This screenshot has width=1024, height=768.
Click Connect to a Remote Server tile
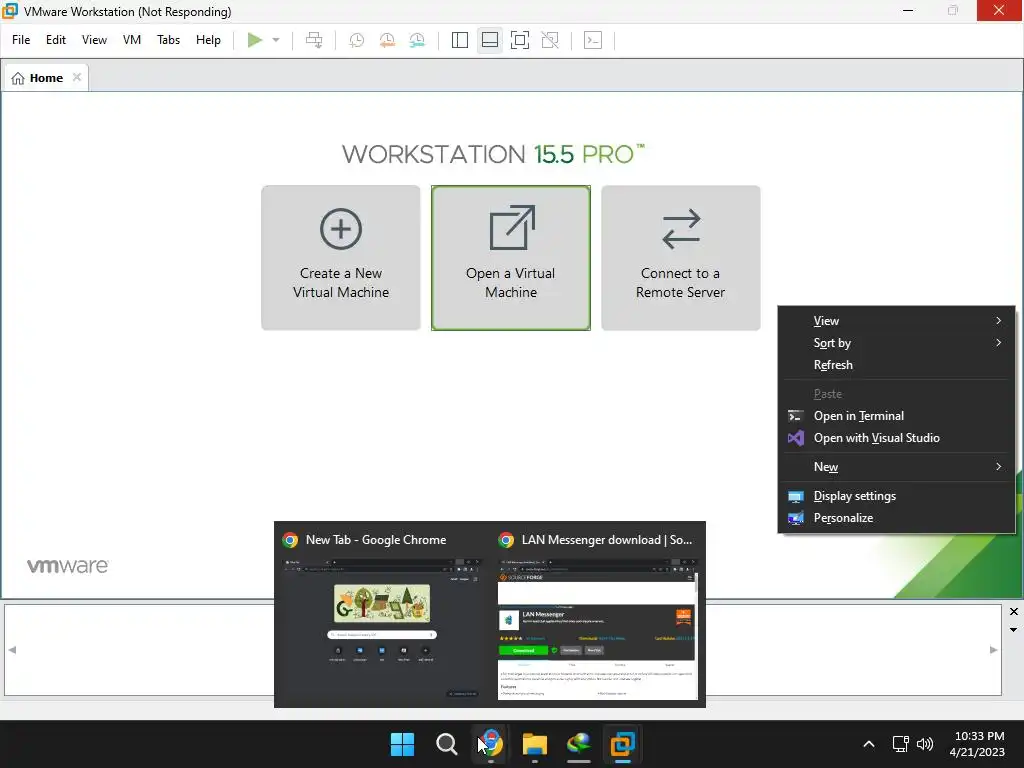pyautogui.click(x=680, y=258)
